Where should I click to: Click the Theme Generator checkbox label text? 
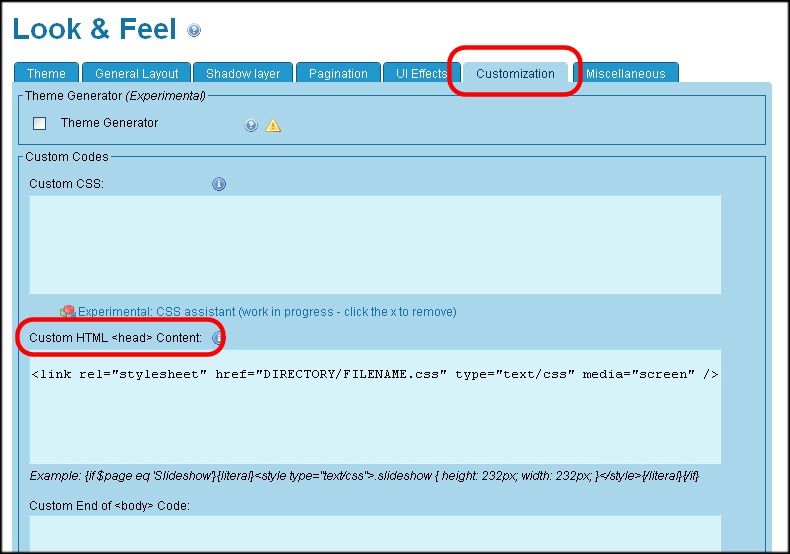(109, 123)
